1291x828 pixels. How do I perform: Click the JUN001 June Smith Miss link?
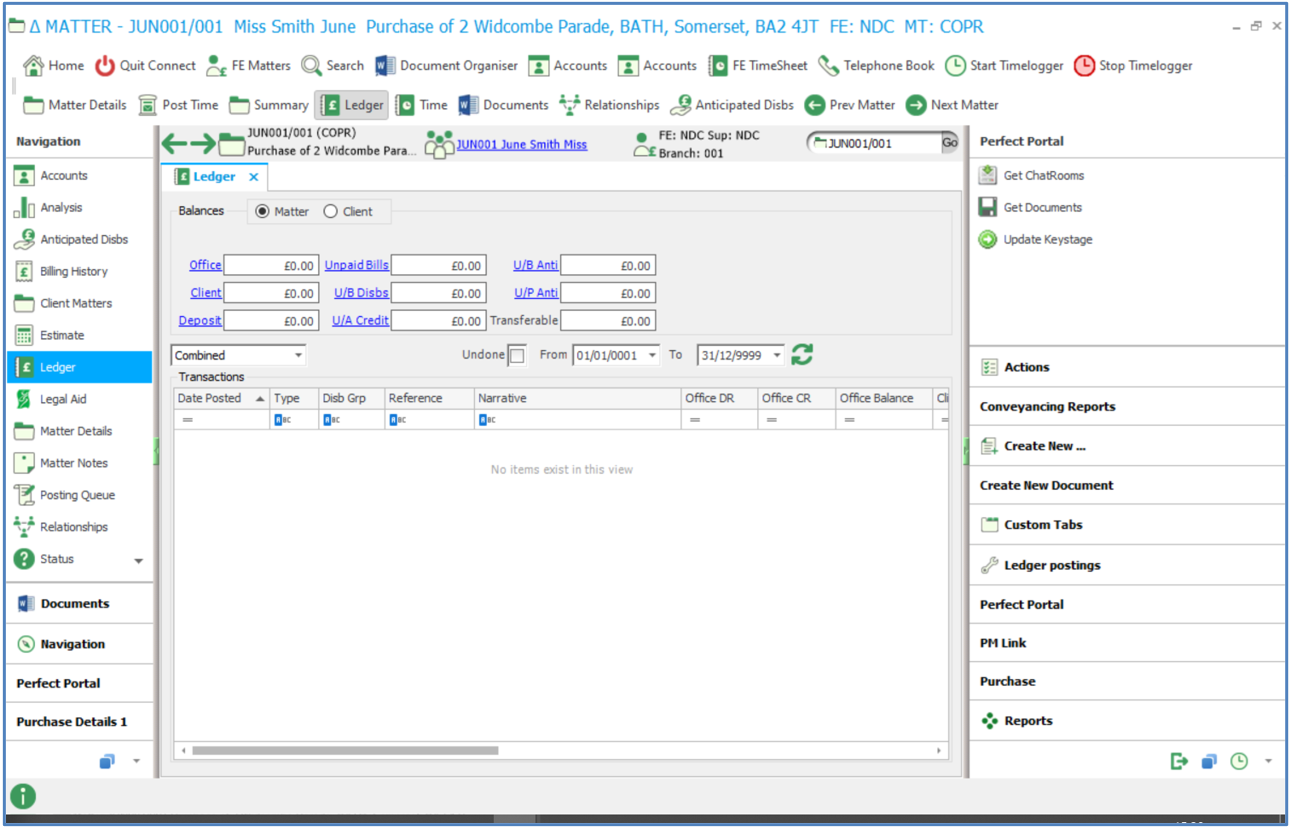(x=521, y=145)
